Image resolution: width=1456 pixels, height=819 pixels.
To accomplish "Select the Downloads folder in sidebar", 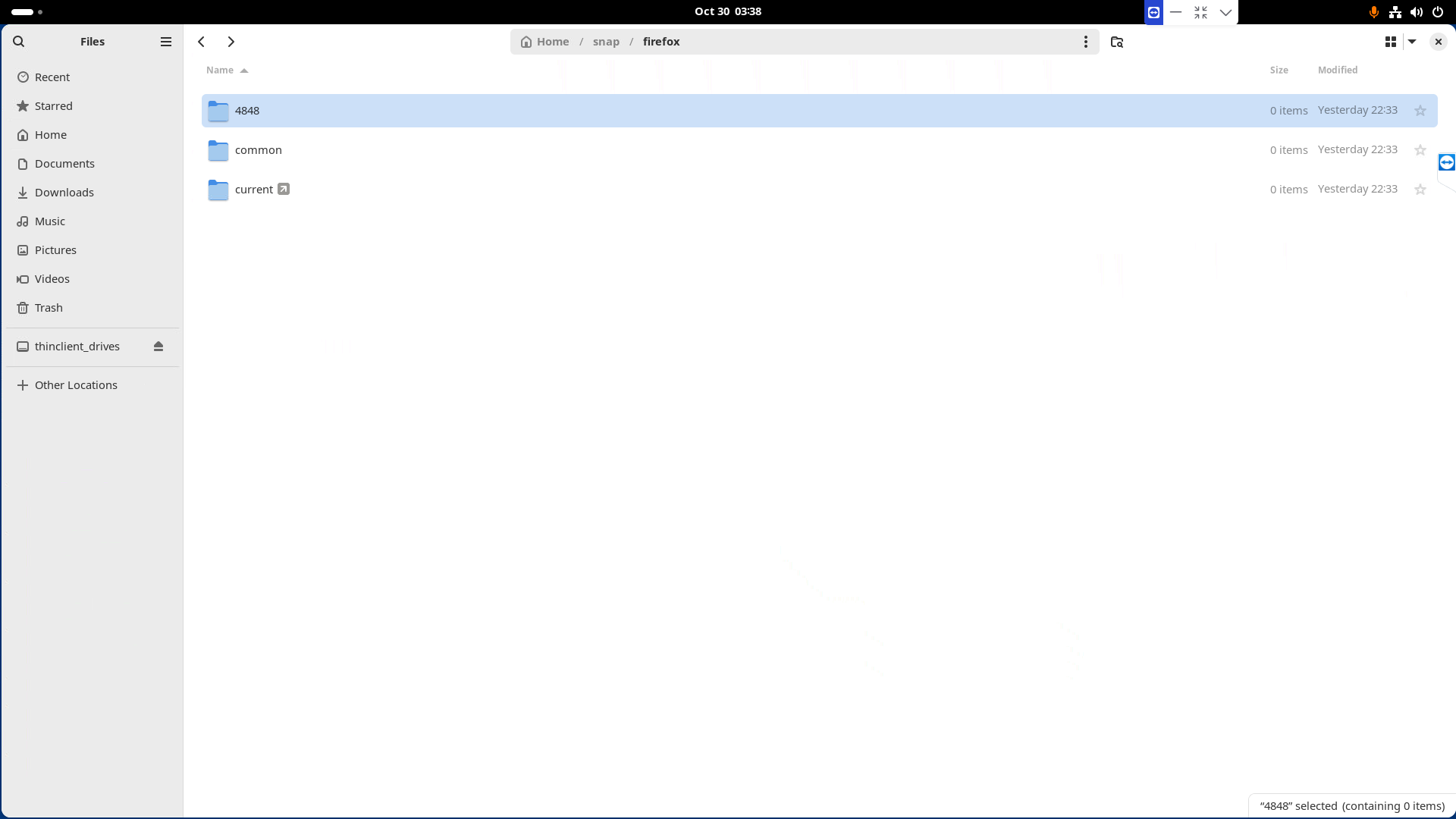I will click(64, 192).
